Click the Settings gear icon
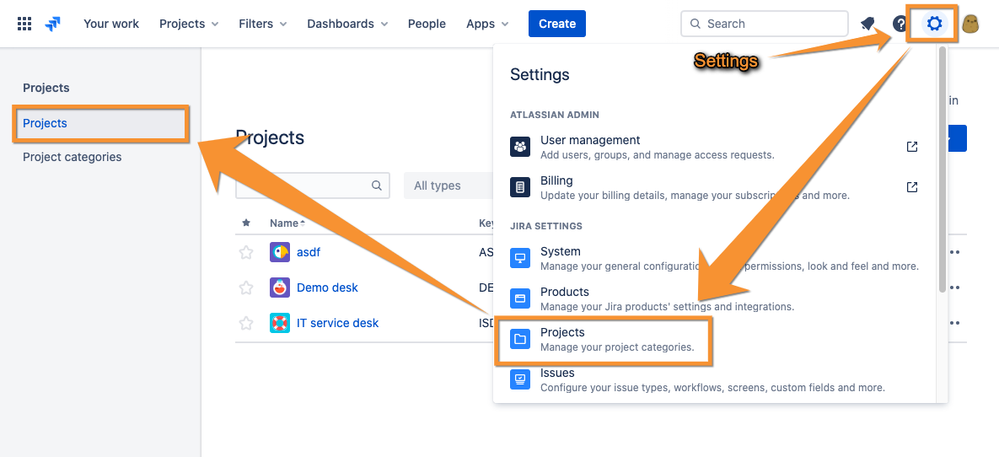This screenshot has height=457, width=999. pos(934,24)
